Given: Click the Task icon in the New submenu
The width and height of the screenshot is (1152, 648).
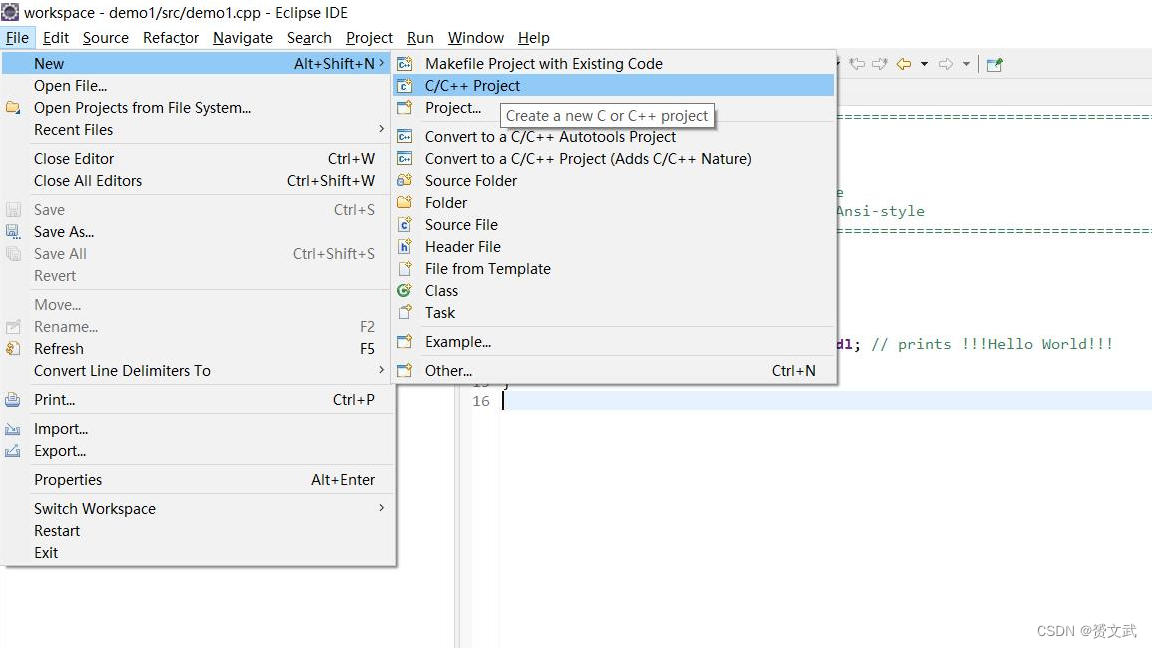Looking at the screenshot, I should pos(405,313).
